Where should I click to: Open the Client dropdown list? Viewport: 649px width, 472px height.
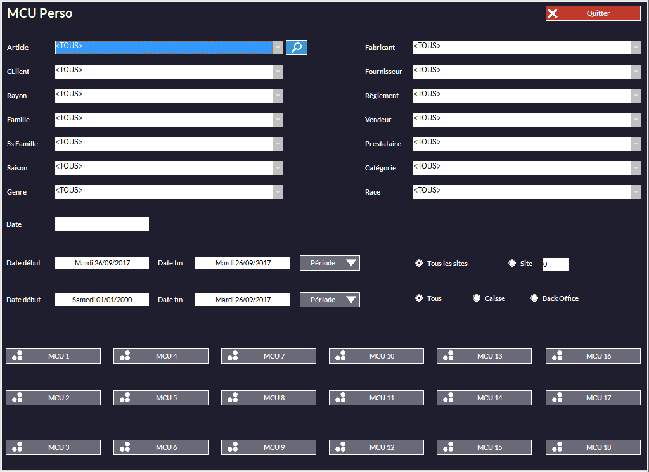(x=278, y=71)
